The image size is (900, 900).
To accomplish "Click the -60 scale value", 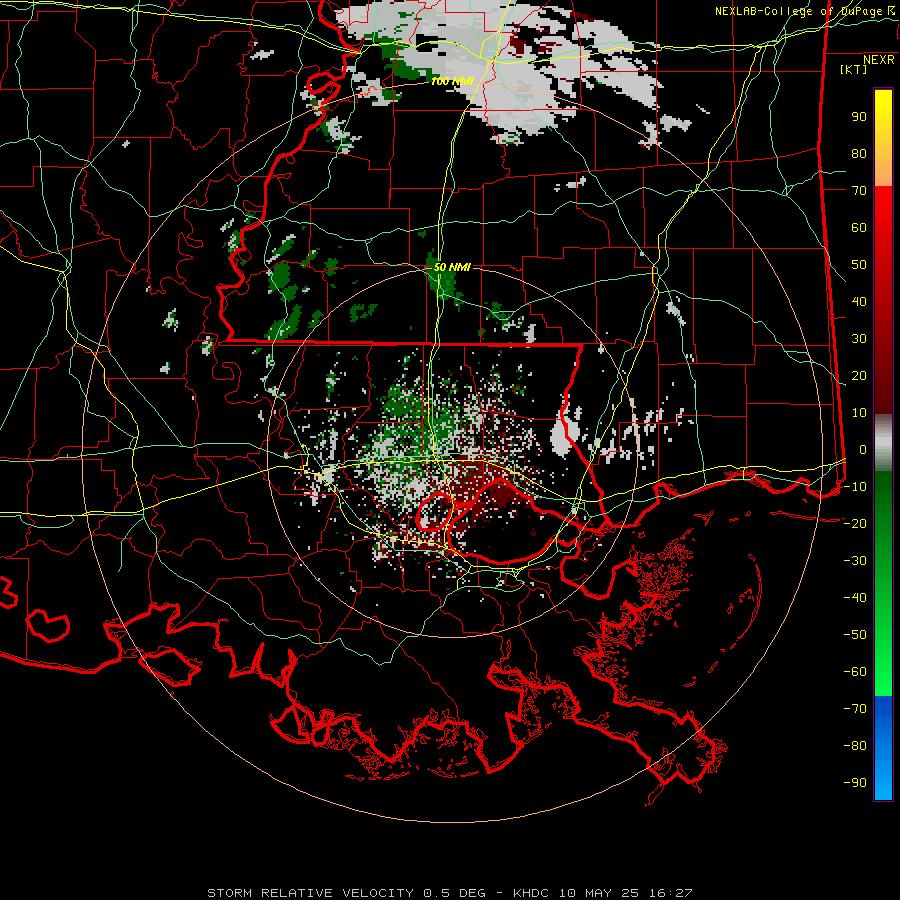I will [x=855, y=672].
